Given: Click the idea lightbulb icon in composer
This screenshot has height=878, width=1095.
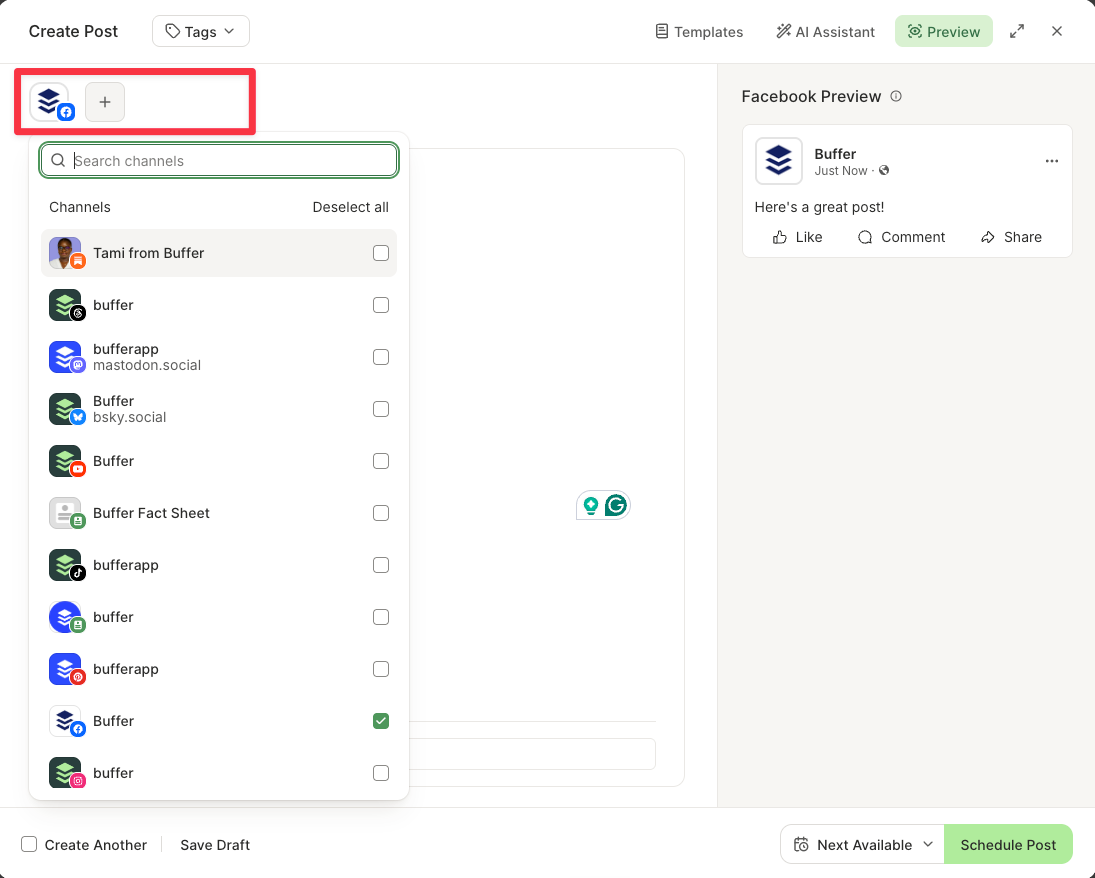Looking at the screenshot, I should click(591, 505).
